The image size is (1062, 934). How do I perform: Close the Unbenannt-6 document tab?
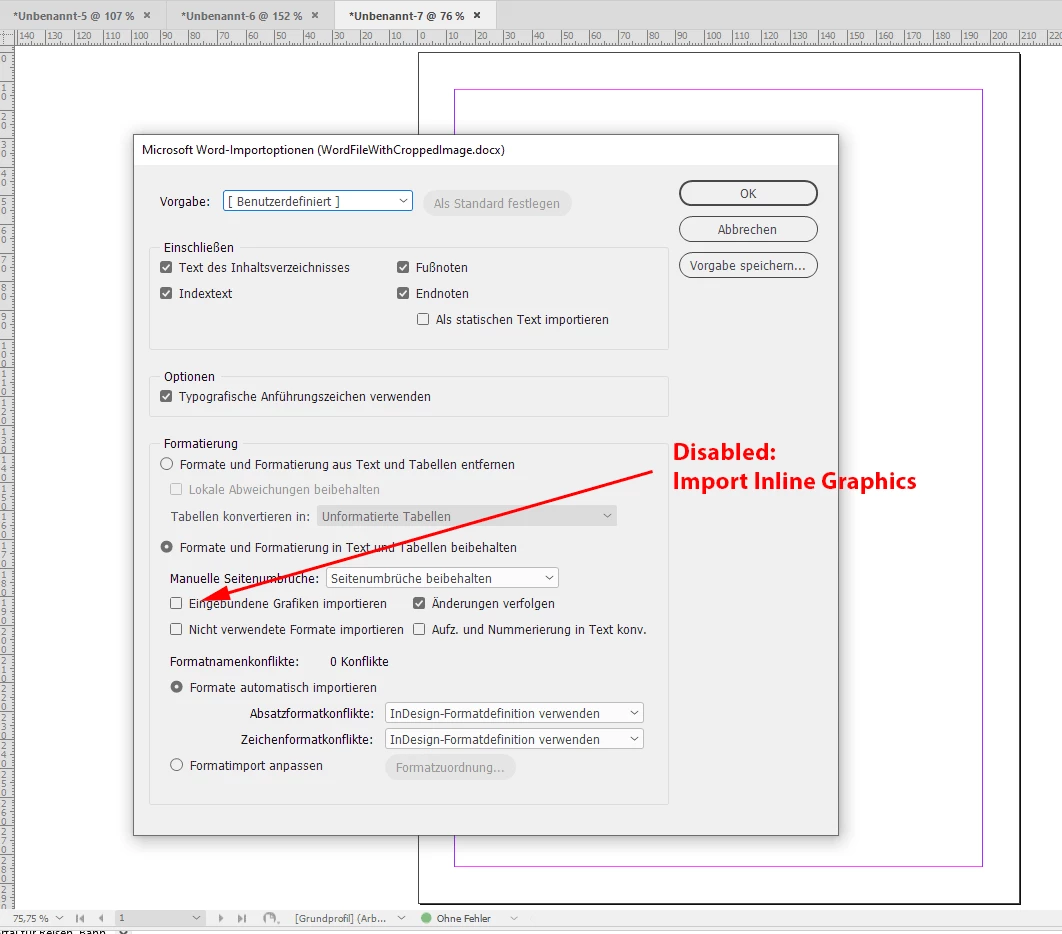pyautogui.click(x=315, y=15)
